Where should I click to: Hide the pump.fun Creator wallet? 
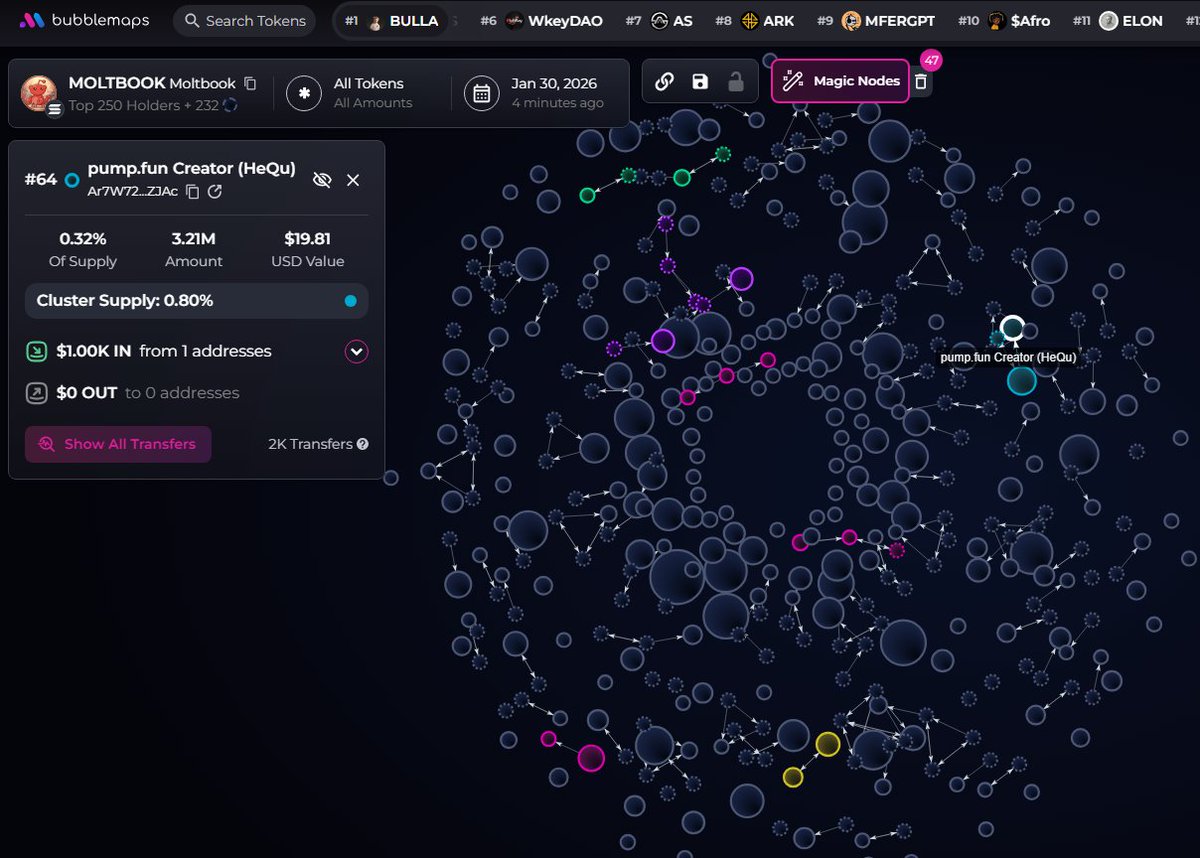[321, 179]
